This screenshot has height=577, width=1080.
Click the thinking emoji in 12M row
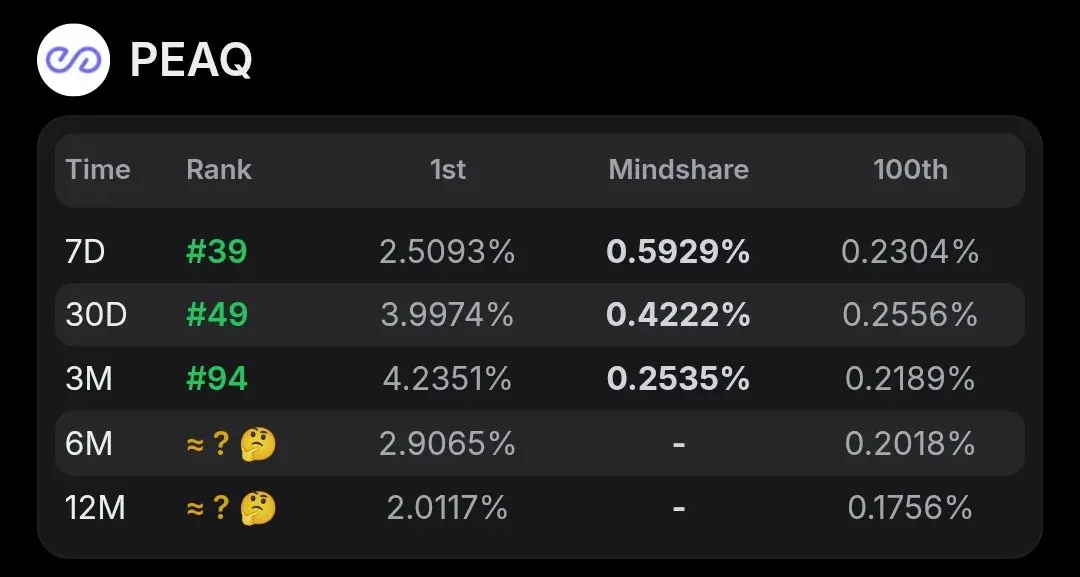tap(258, 508)
